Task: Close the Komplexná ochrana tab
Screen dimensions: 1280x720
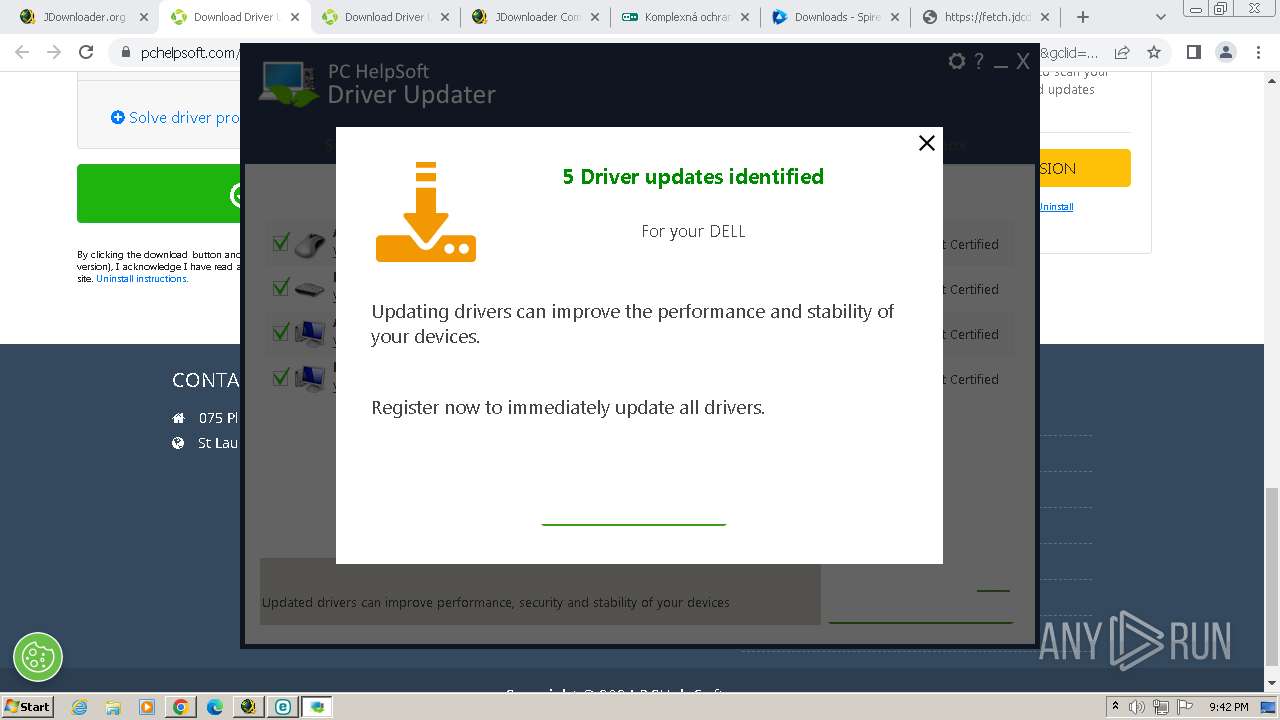Action: point(746,17)
